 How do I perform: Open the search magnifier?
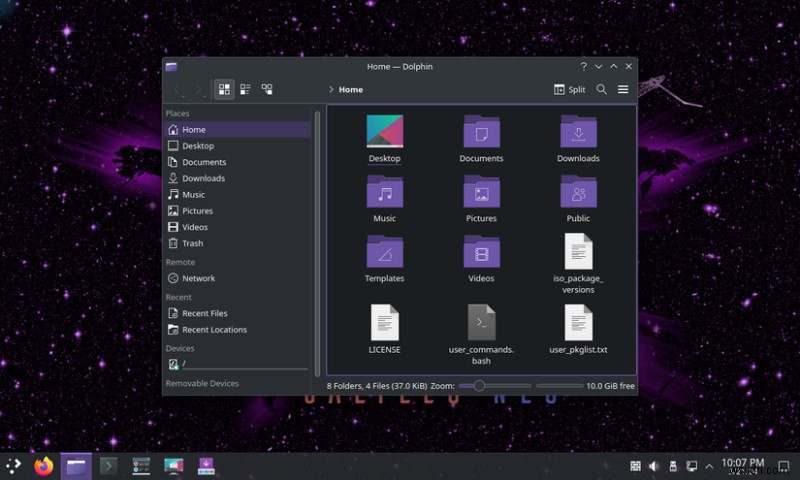(602, 89)
